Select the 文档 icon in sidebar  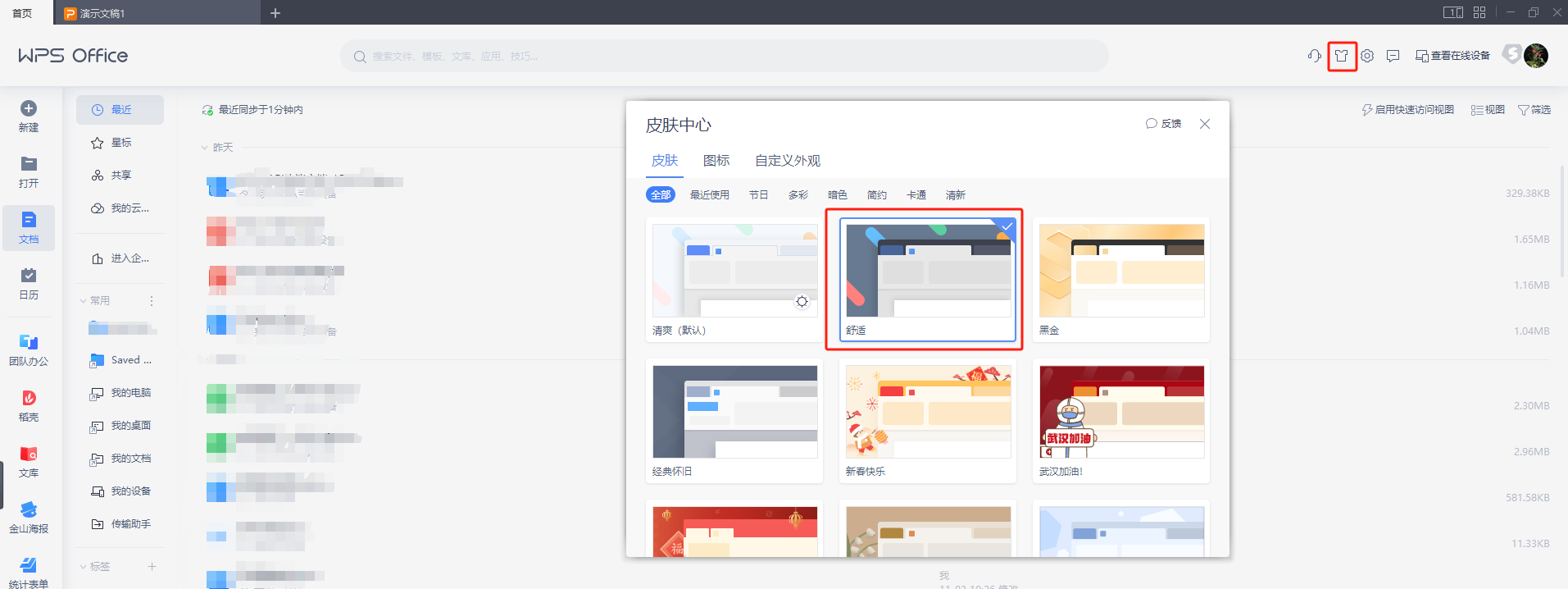29,220
